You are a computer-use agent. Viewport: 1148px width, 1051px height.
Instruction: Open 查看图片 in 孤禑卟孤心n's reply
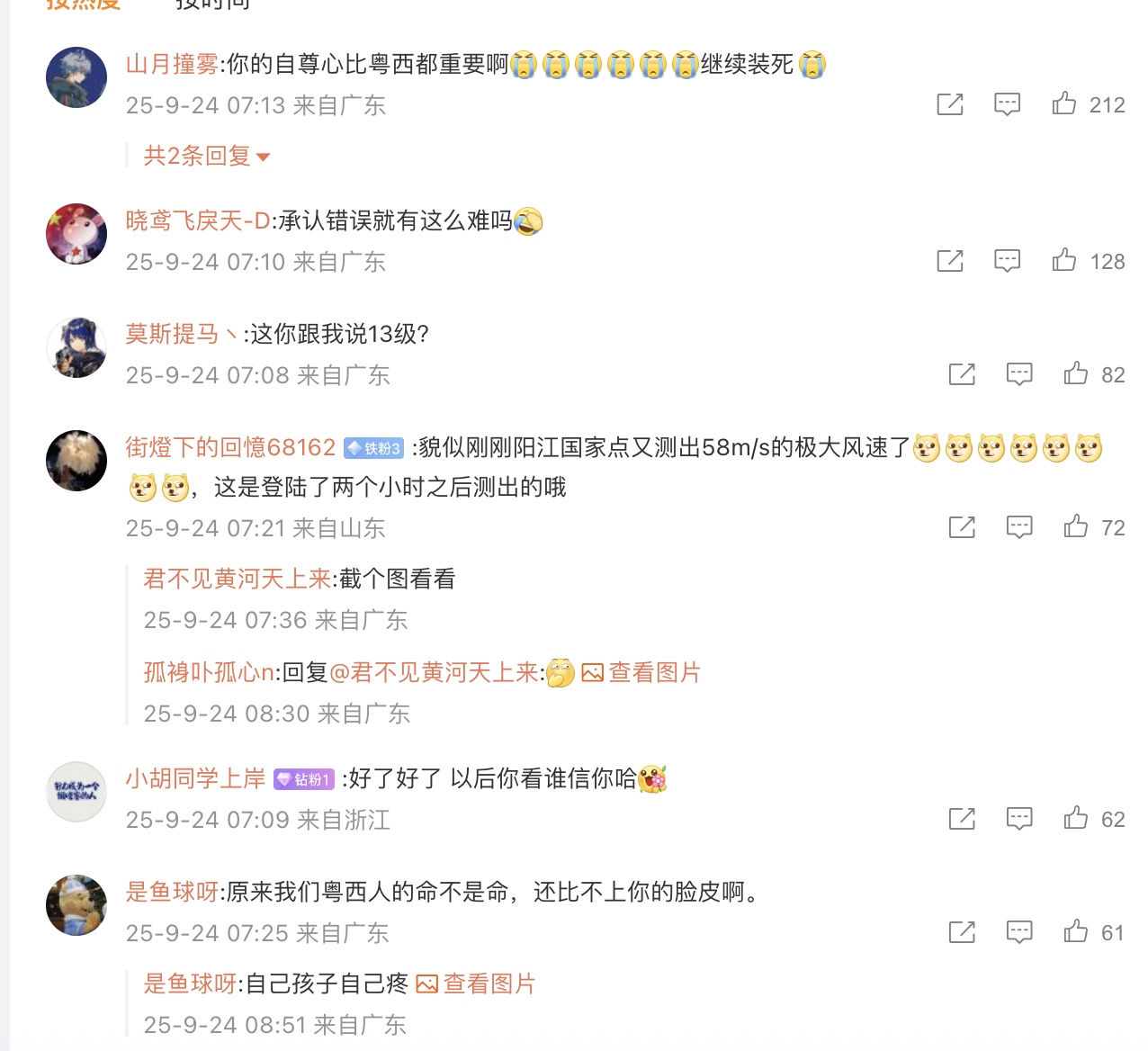tap(641, 672)
